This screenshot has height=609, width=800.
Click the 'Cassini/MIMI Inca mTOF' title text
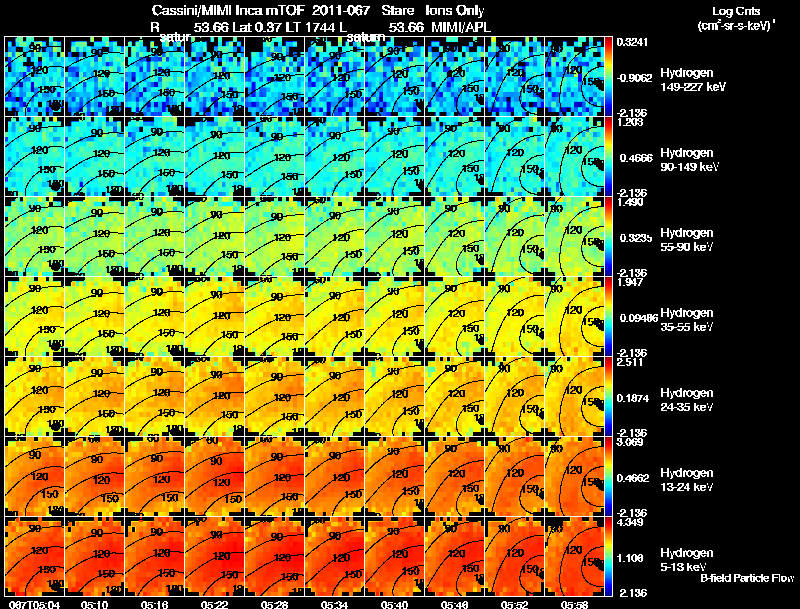click(x=228, y=10)
